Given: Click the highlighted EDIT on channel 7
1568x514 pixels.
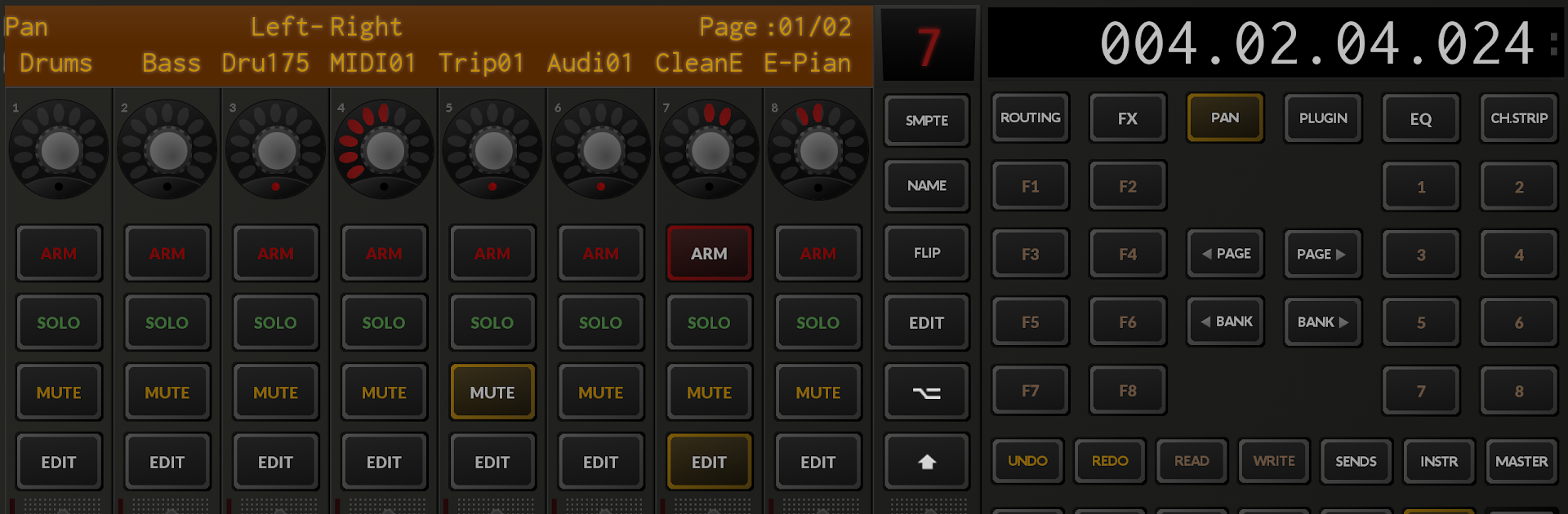Looking at the screenshot, I should [x=709, y=462].
